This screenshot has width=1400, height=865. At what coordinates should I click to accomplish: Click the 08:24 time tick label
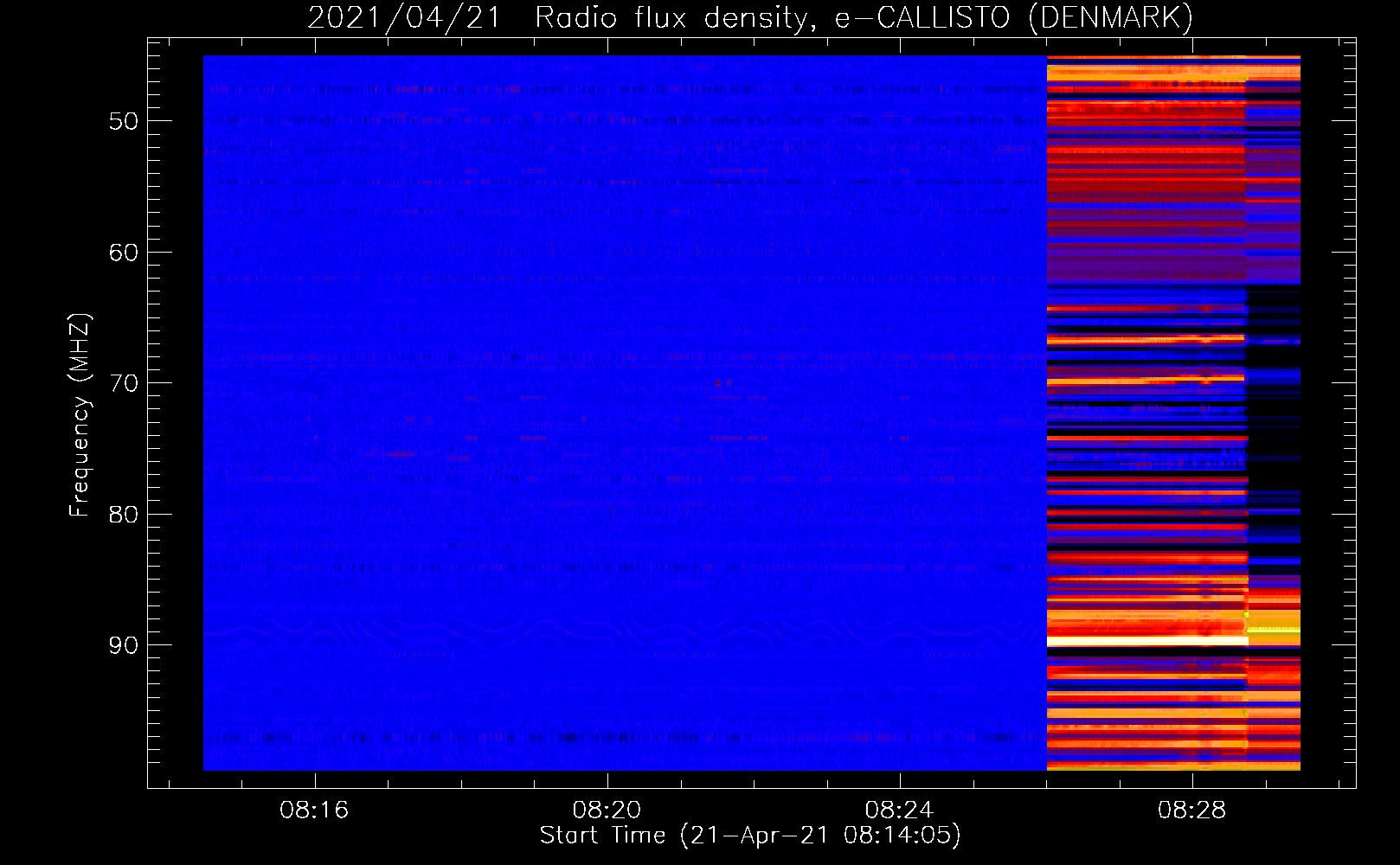click(x=900, y=810)
